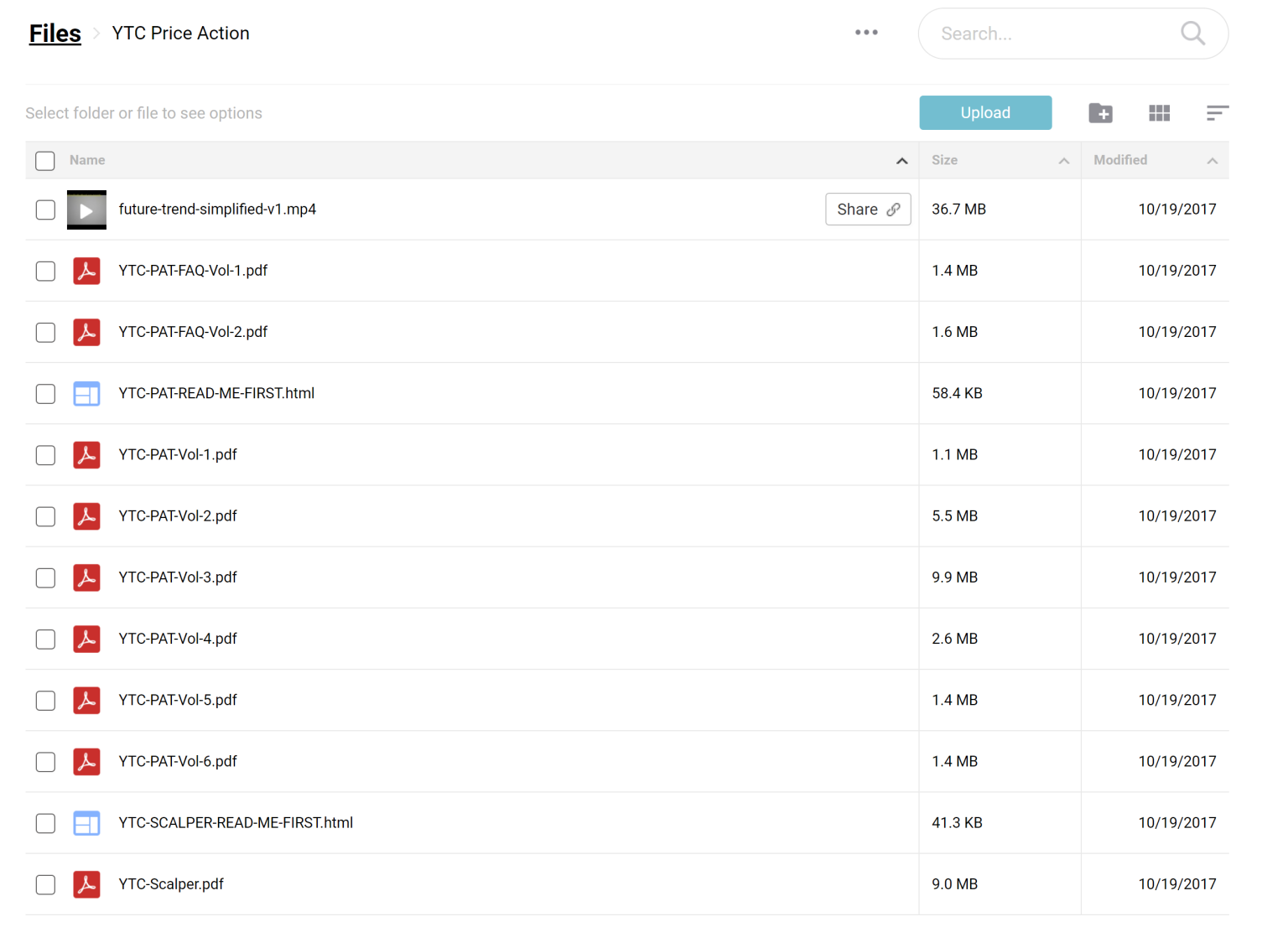Viewport: 1288px width, 927px height.
Task: Share the future-trend-simplified-v1.mp4 file
Action: pos(868,210)
